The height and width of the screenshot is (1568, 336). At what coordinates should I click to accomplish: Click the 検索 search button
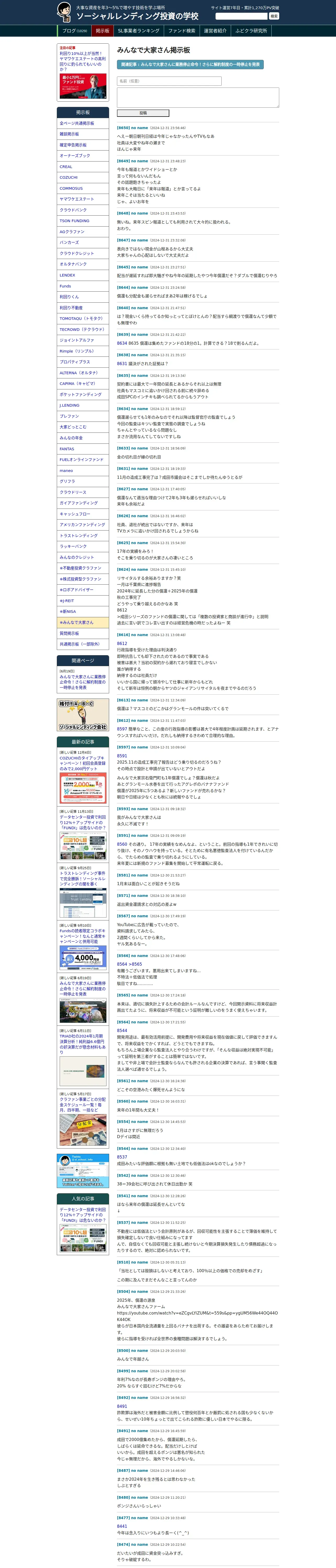click(274, 16)
